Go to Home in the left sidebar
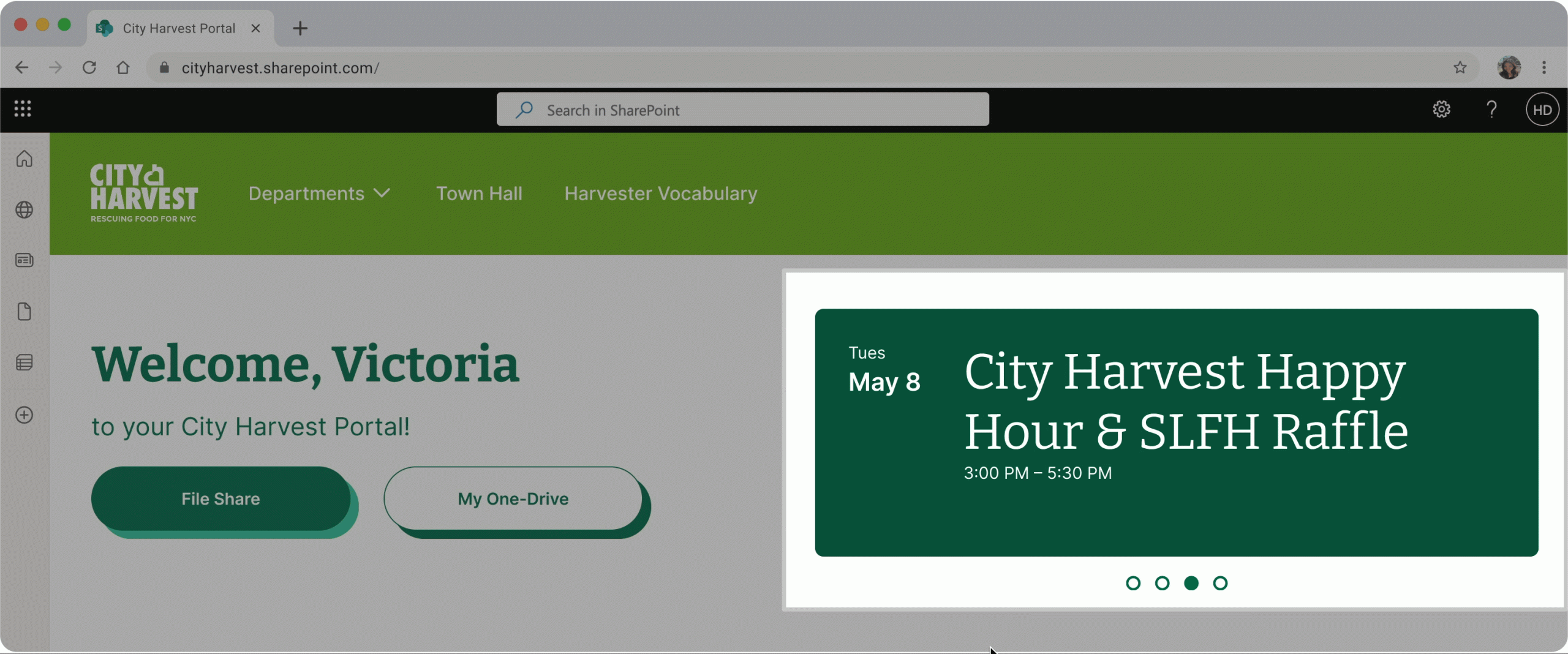 coord(24,159)
